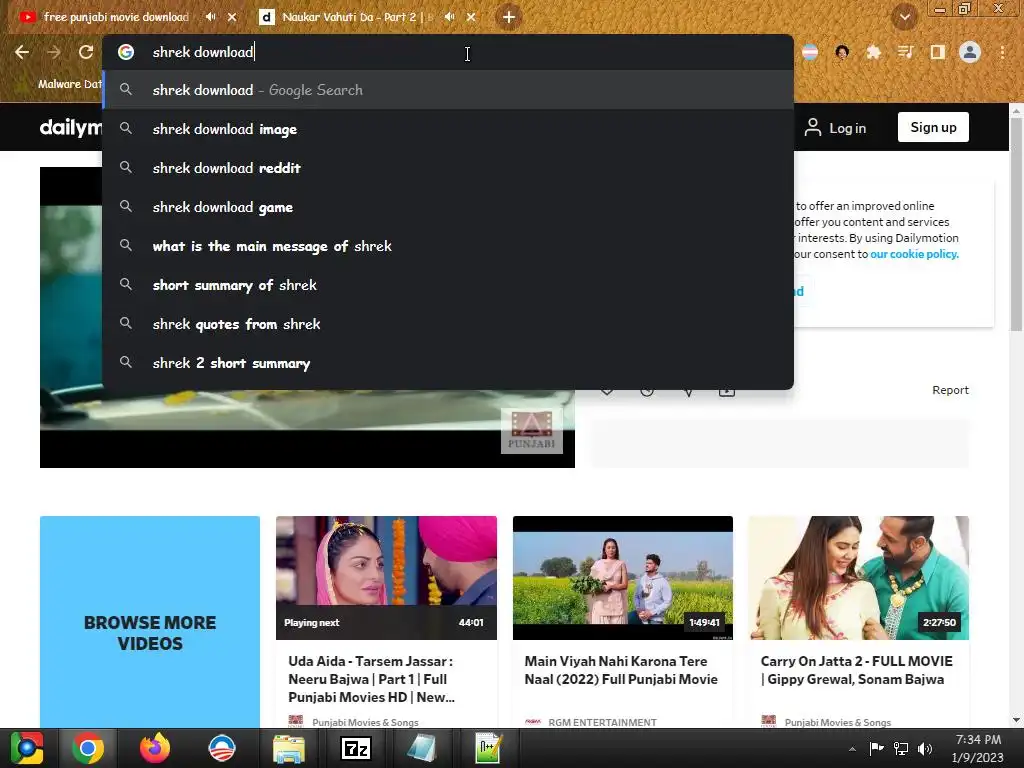Open the Extensions puzzle icon
This screenshot has height=768, width=1024.
coord(873,52)
